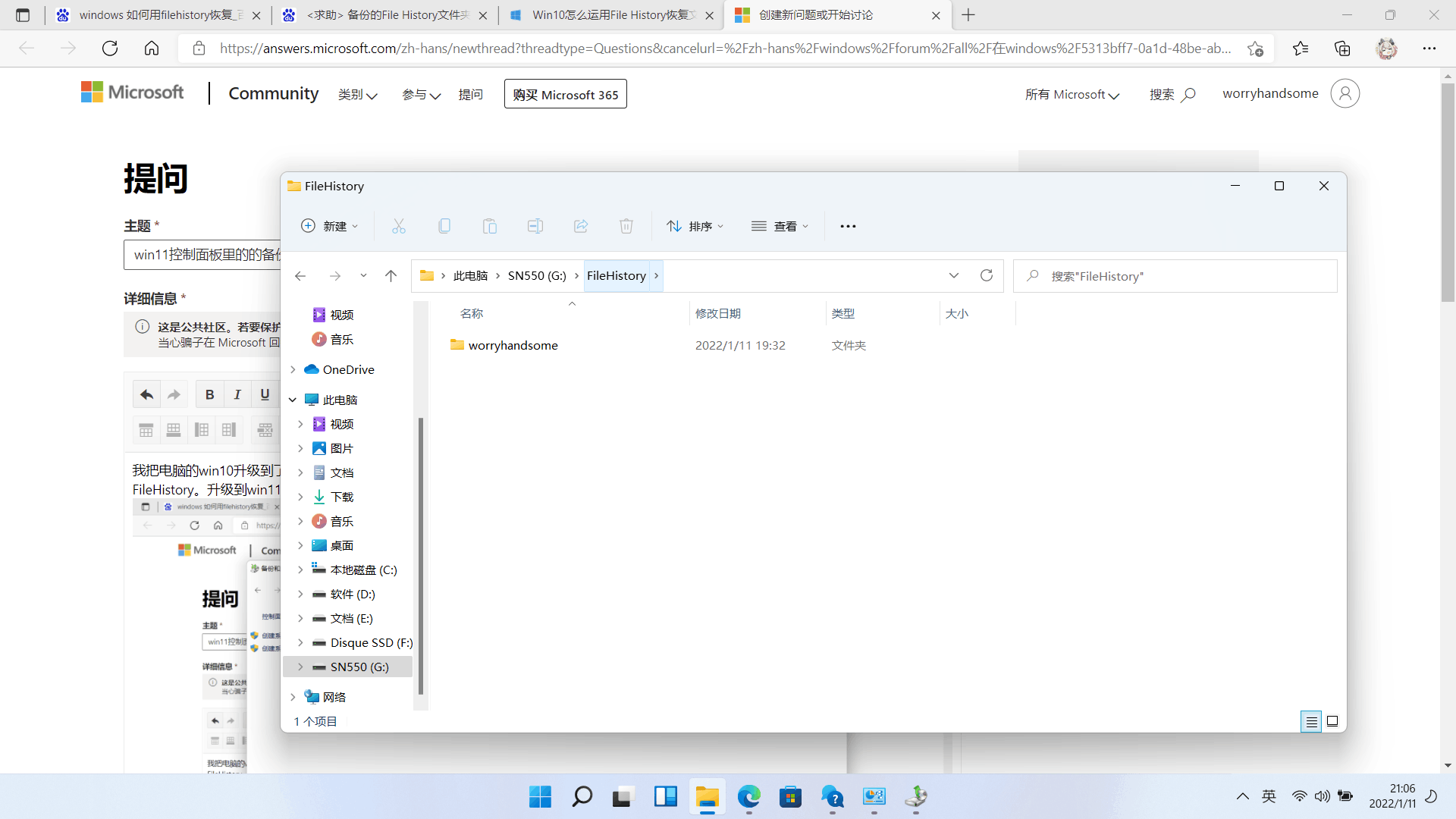Screen dimensions: 1456x819
Task: Add this page to favorites in Edge
Action: click(x=1255, y=49)
